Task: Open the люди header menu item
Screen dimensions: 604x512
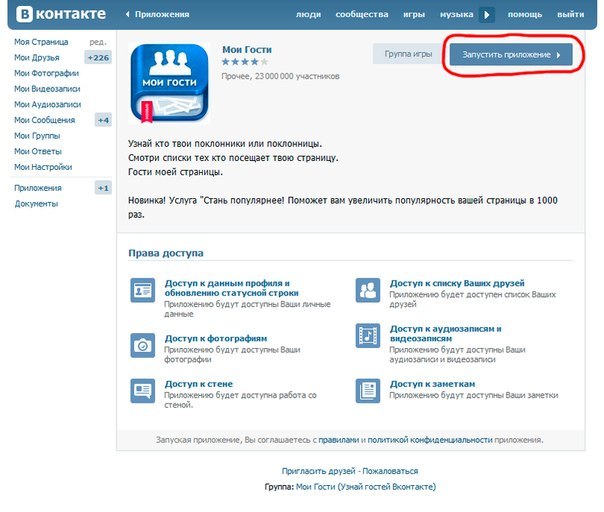Action: pos(310,15)
